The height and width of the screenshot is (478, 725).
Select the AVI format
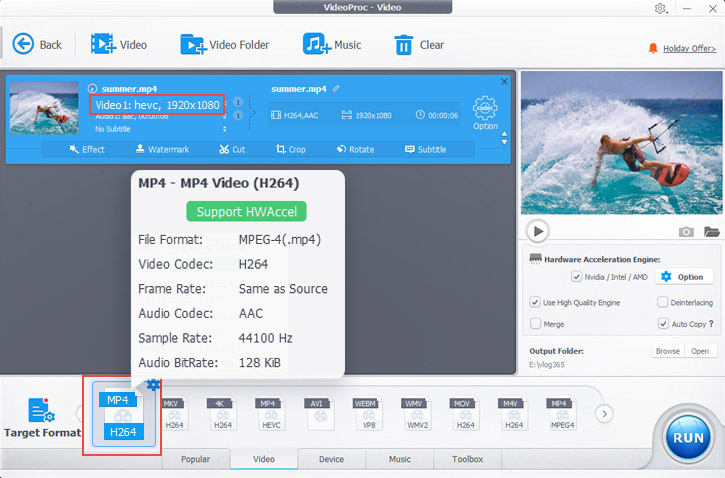pos(319,413)
